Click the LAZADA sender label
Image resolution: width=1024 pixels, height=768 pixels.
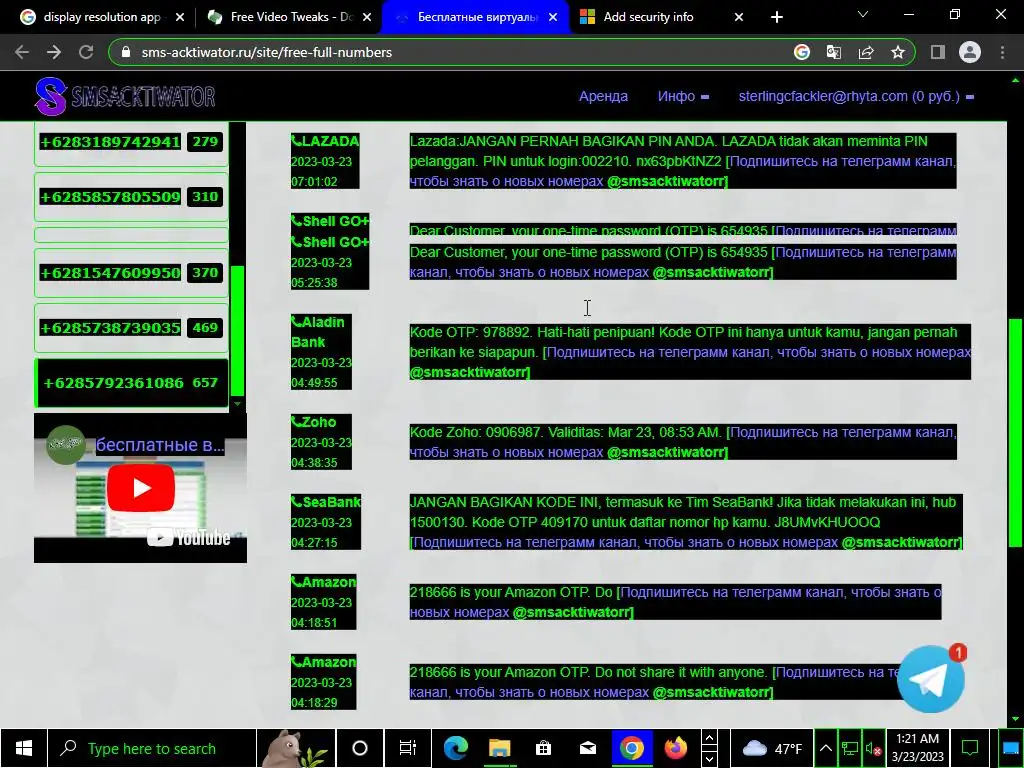325,141
